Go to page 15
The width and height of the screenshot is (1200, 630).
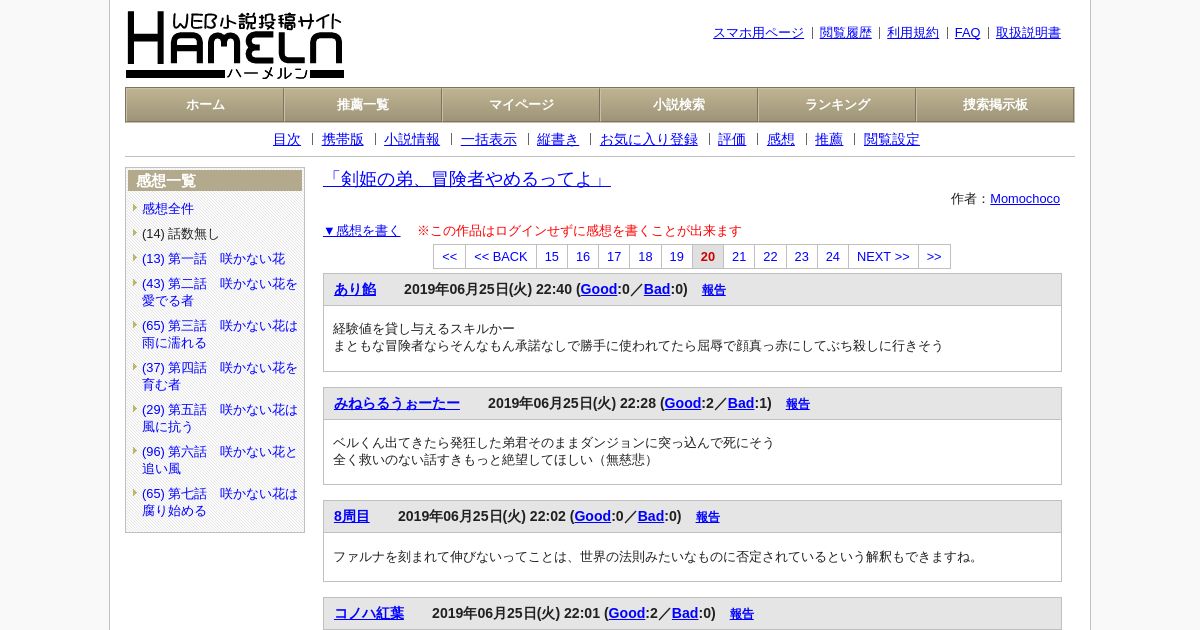(x=552, y=257)
